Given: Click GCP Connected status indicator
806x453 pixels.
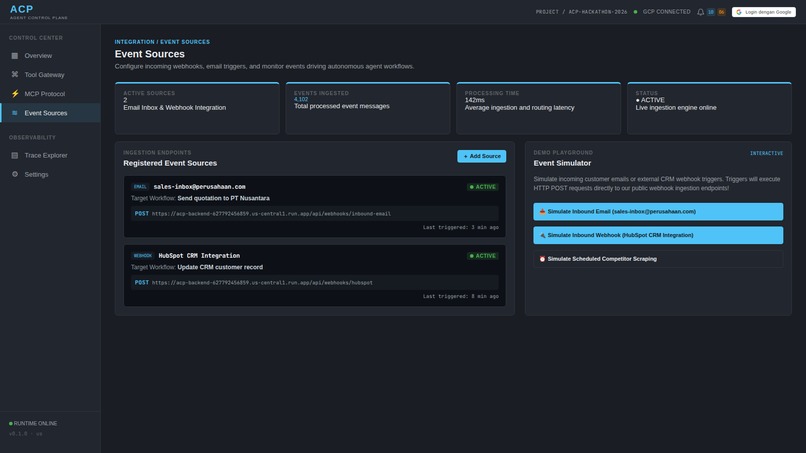Looking at the screenshot, I should 662,12.
